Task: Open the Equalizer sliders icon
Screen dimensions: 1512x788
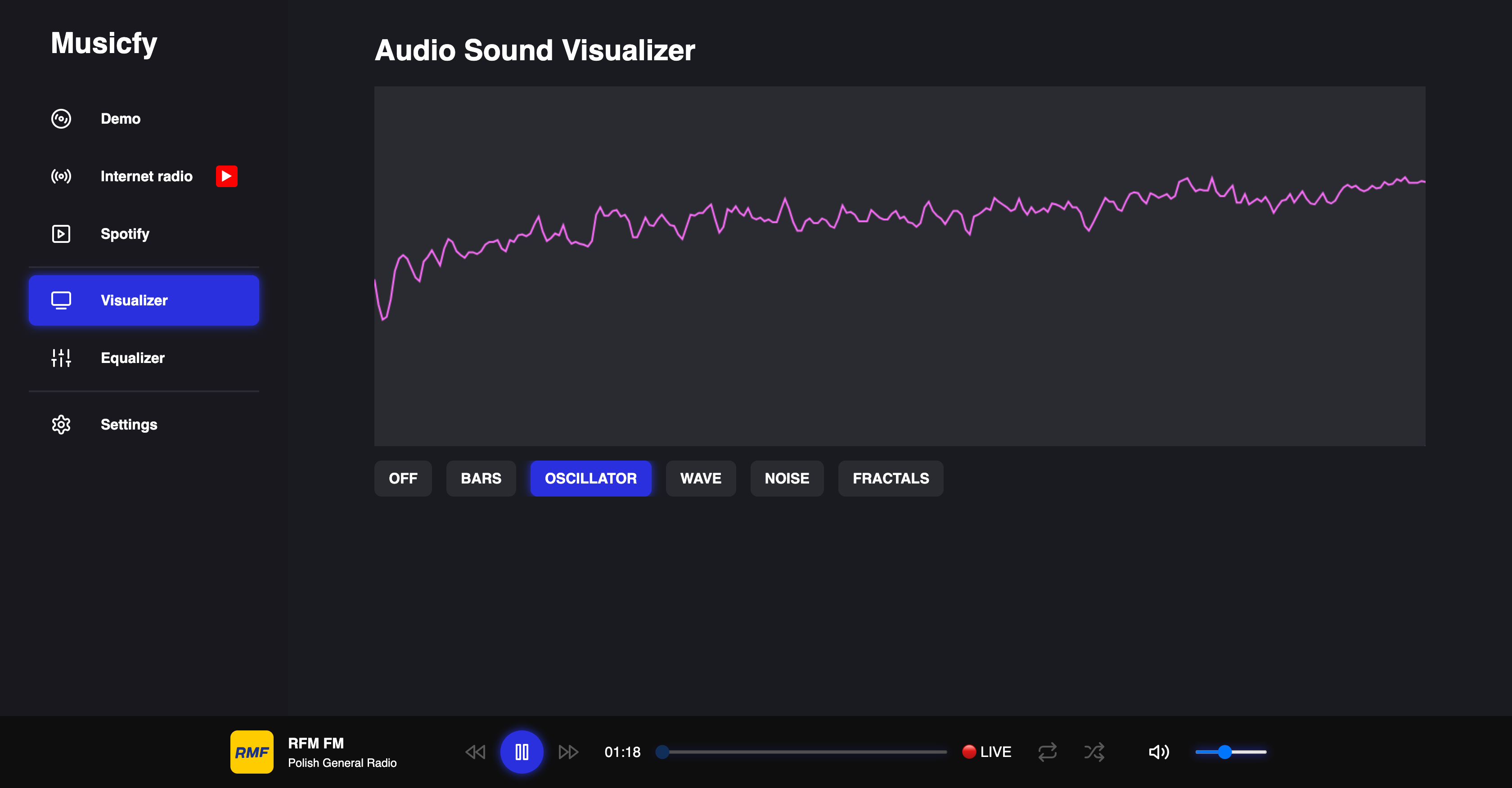Action: (61, 358)
